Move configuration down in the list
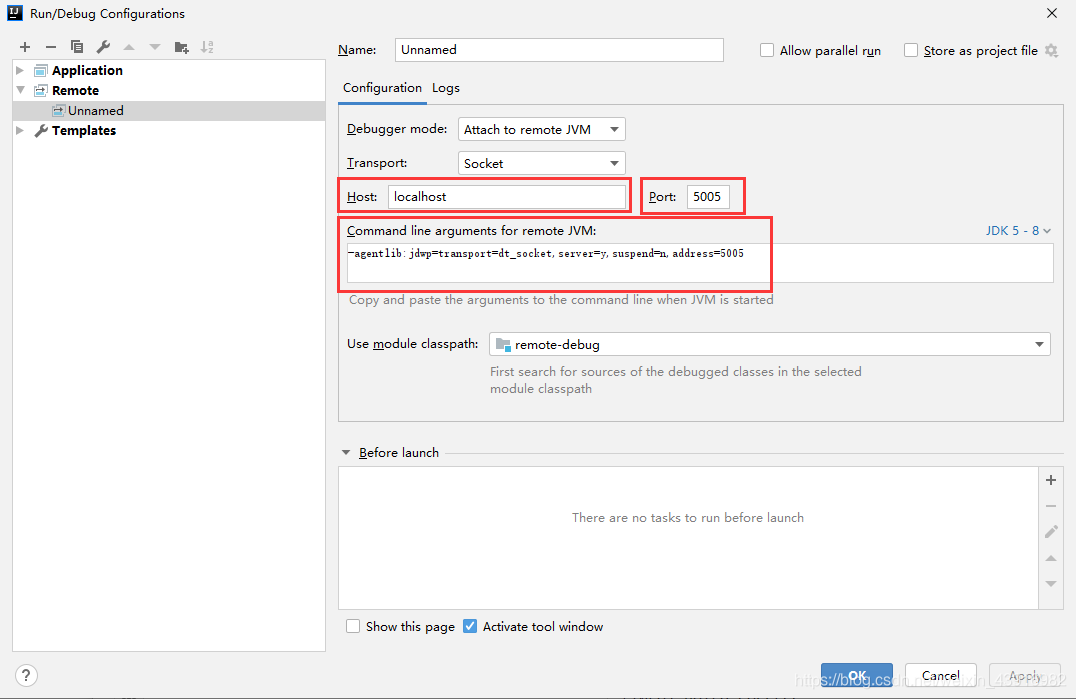 coord(155,47)
